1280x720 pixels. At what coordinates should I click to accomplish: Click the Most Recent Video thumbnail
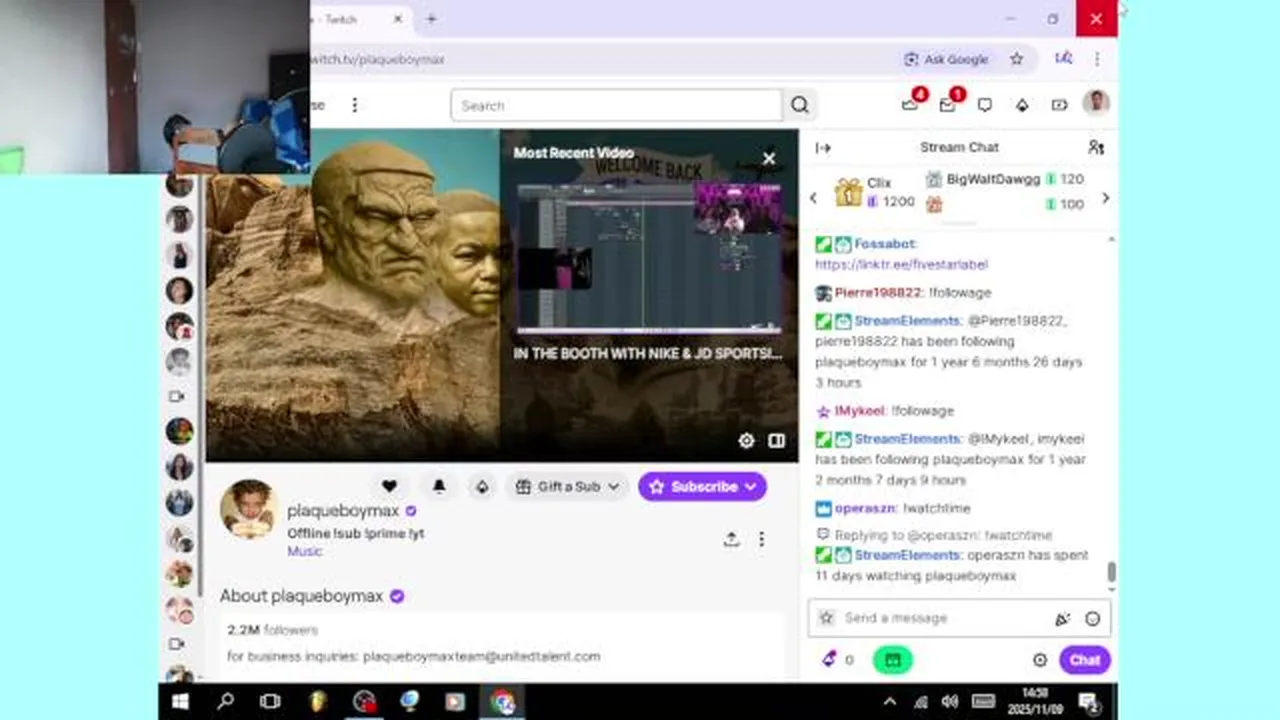click(x=648, y=258)
